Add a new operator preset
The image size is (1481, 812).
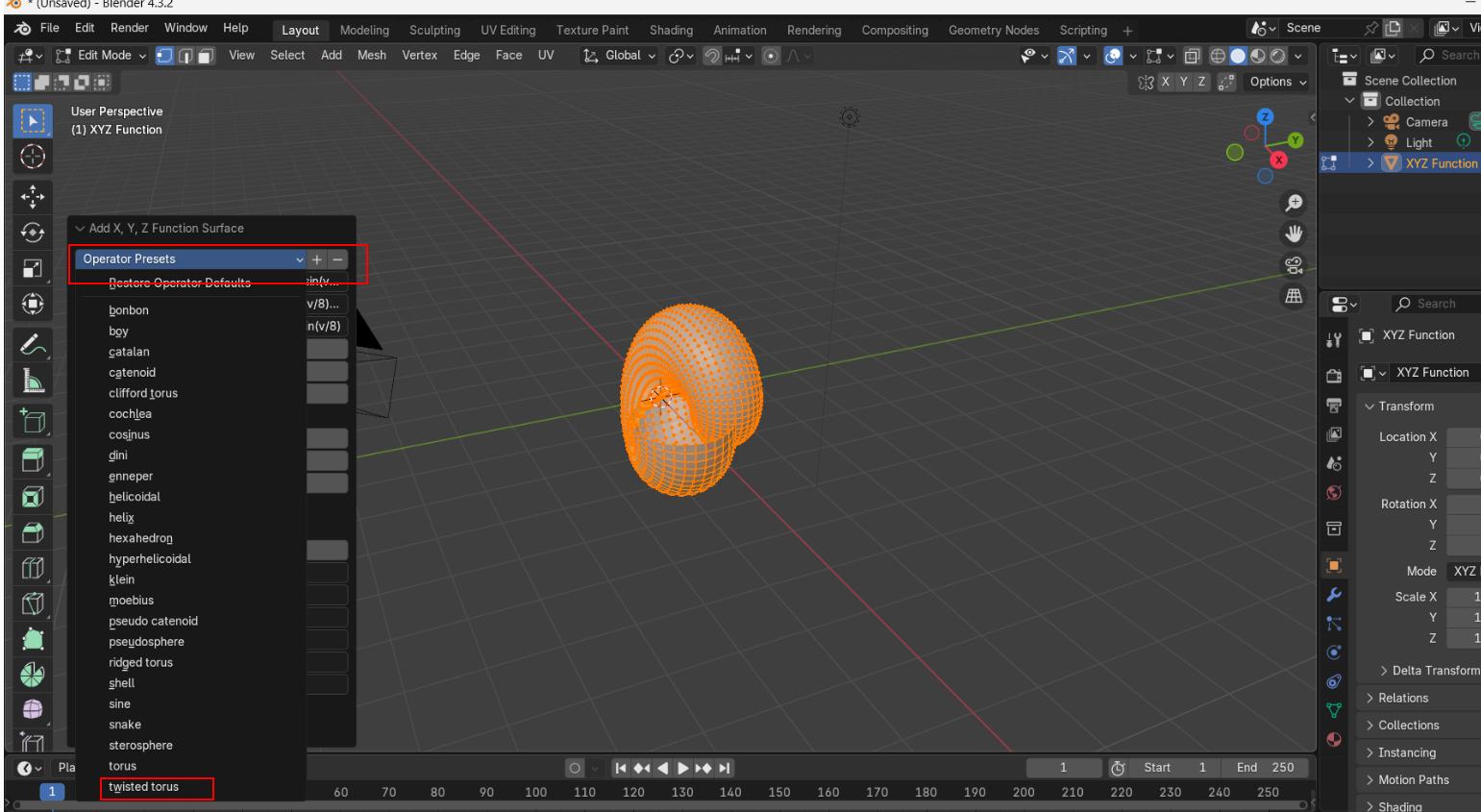tap(317, 258)
